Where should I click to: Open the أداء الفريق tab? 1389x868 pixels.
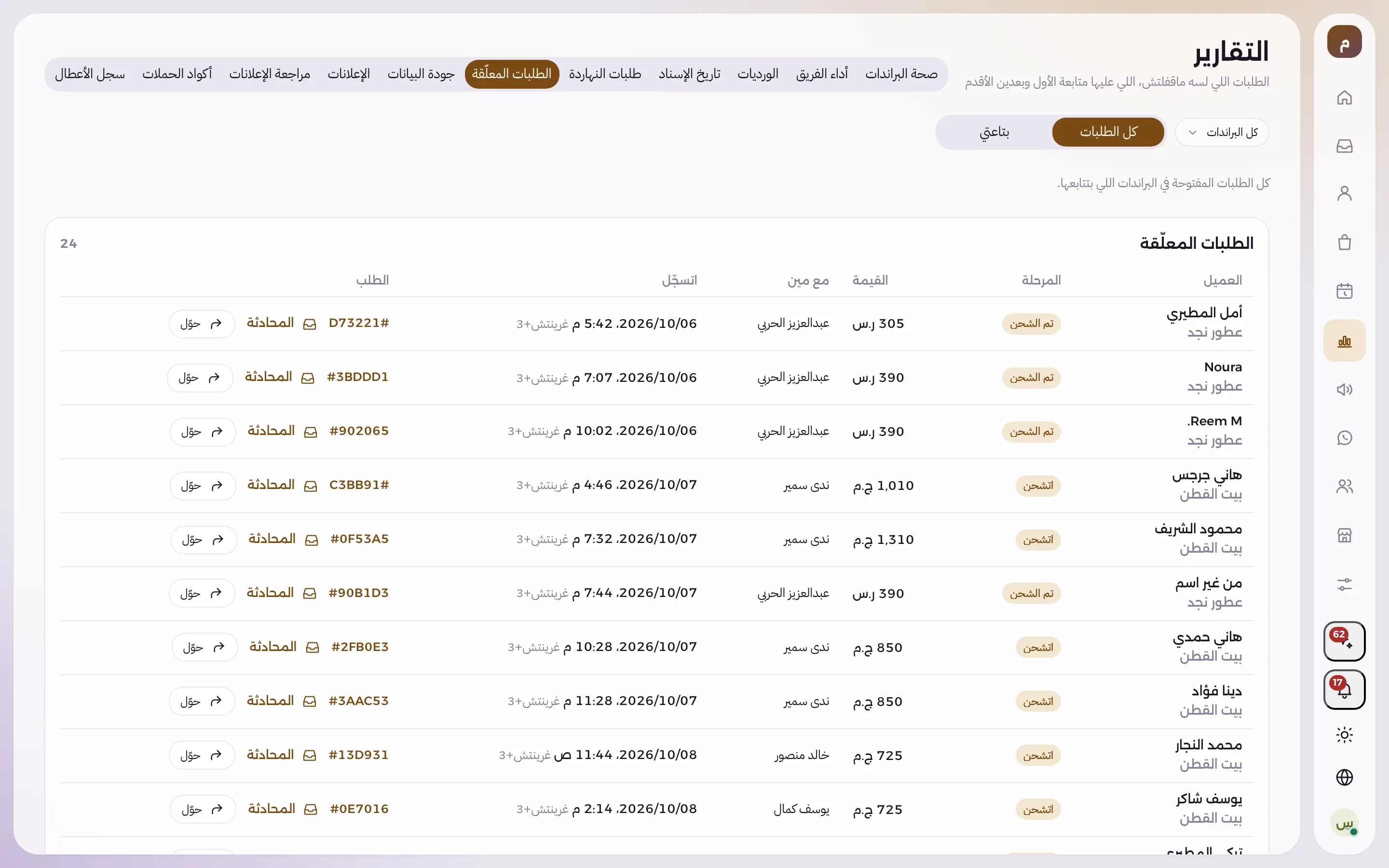click(x=822, y=74)
